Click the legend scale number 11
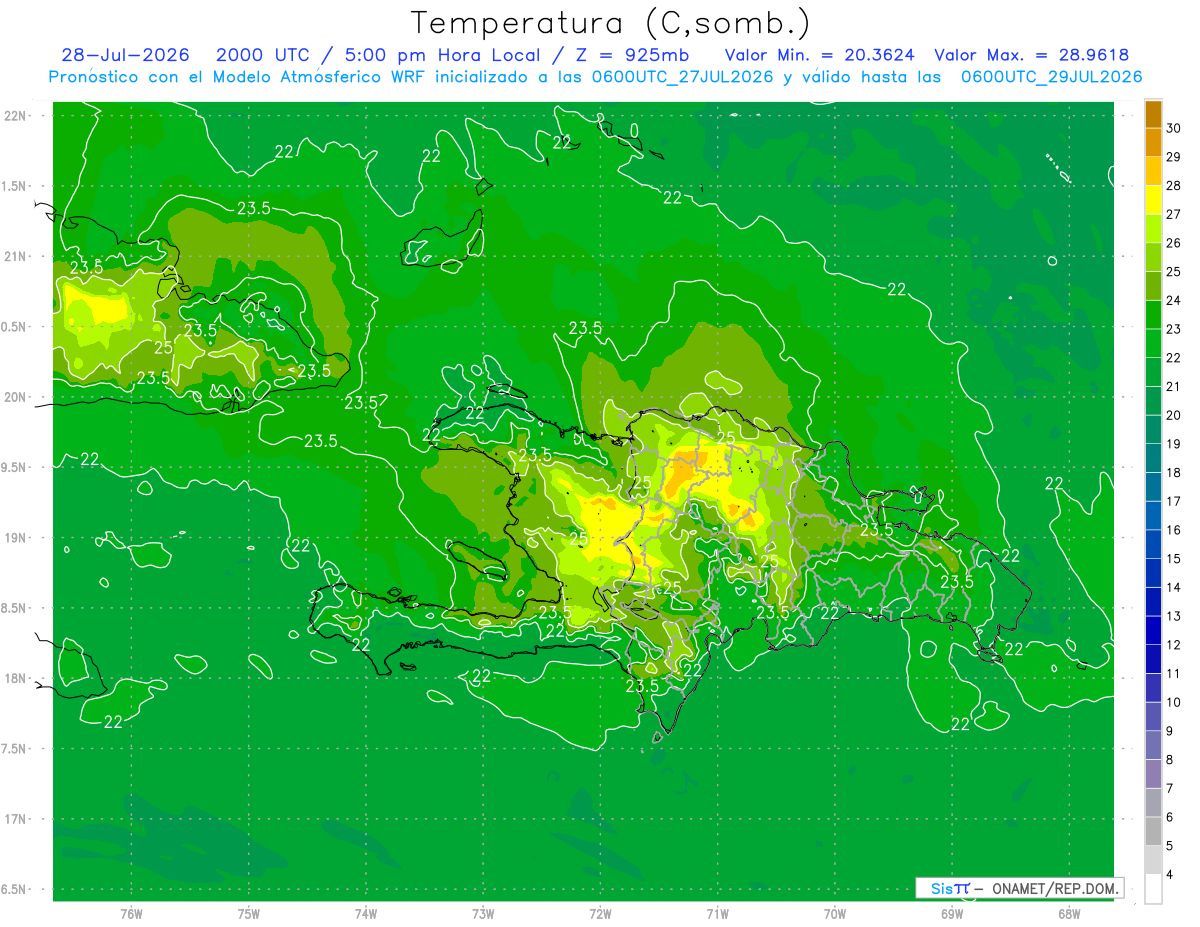 point(1174,673)
